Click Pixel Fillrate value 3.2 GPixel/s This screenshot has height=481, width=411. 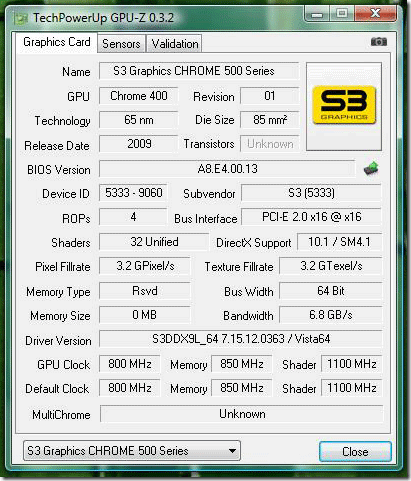pyautogui.click(x=145, y=266)
